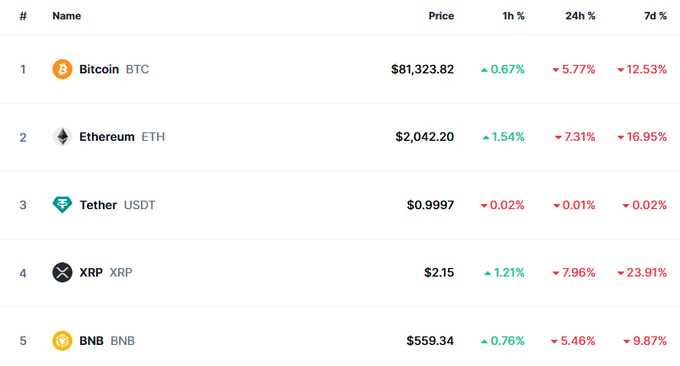Click the Bitcoin orange logo icon
The height and width of the screenshot is (366, 680).
coord(62,69)
